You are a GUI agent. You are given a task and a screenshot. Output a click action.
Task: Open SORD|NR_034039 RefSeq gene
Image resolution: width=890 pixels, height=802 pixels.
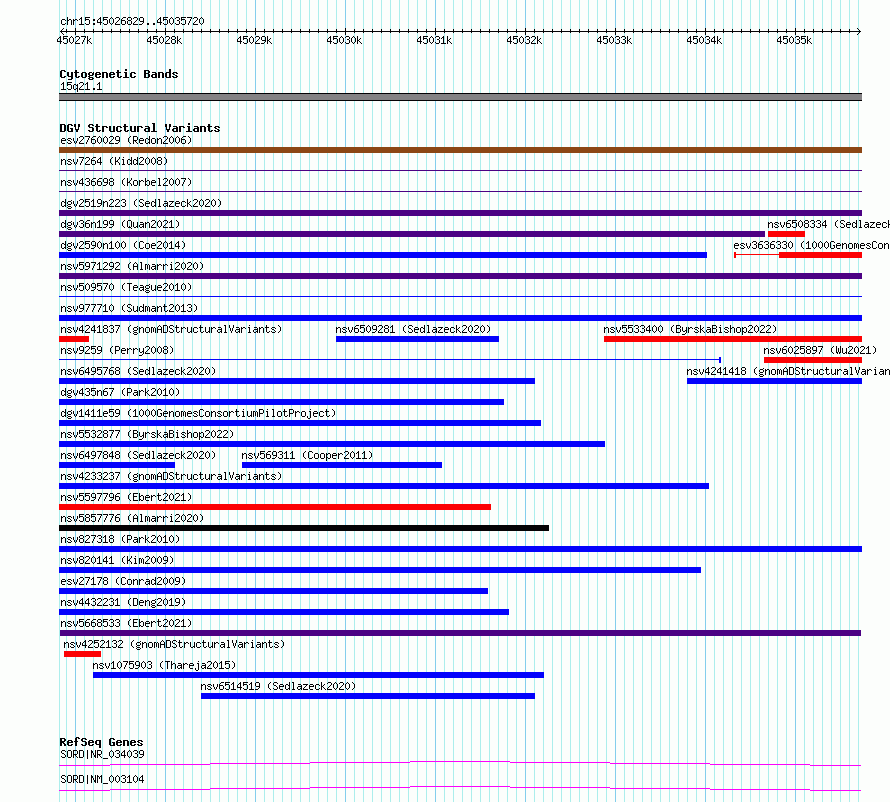[102, 754]
